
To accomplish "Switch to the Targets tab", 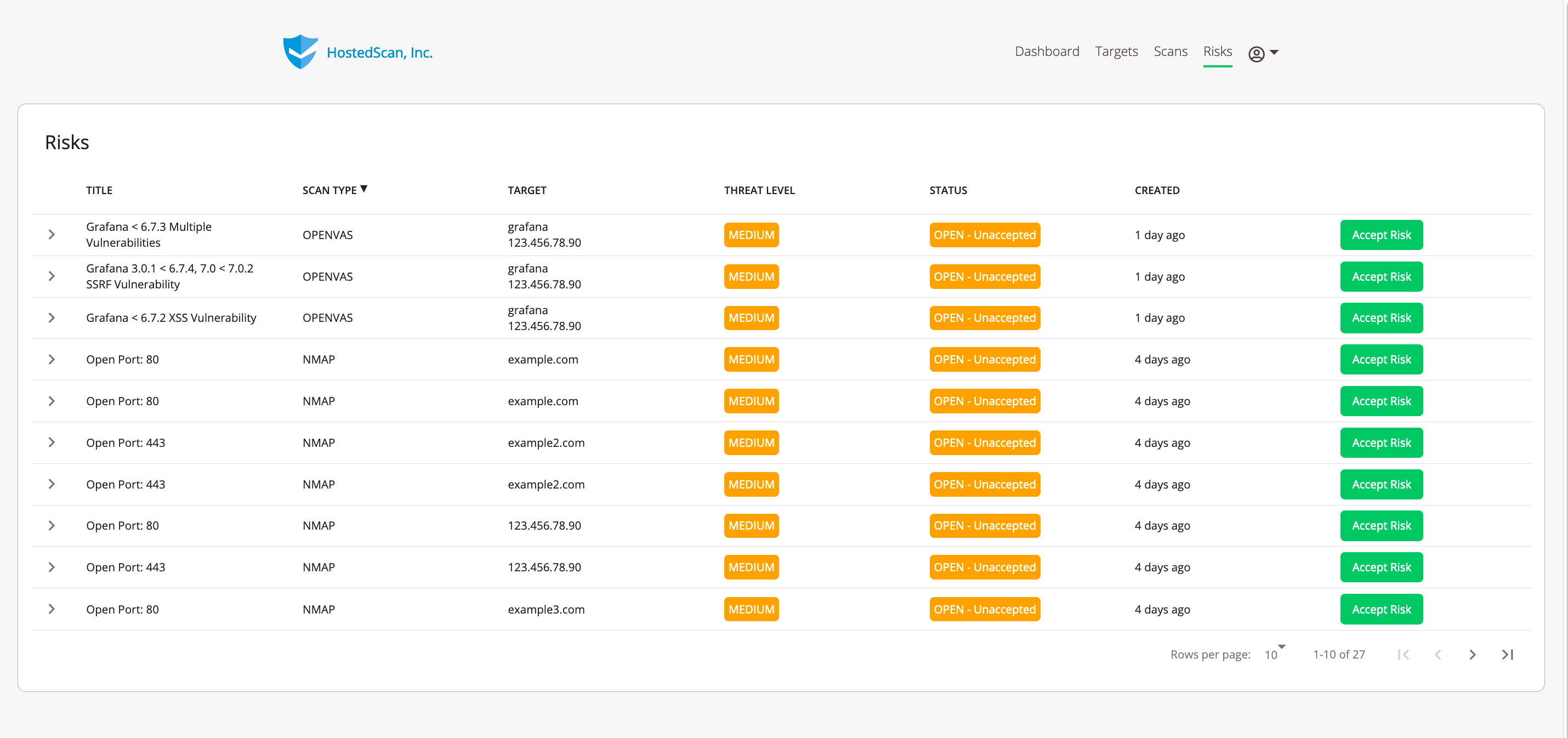I will pyautogui.click(x=1116, y=52).
